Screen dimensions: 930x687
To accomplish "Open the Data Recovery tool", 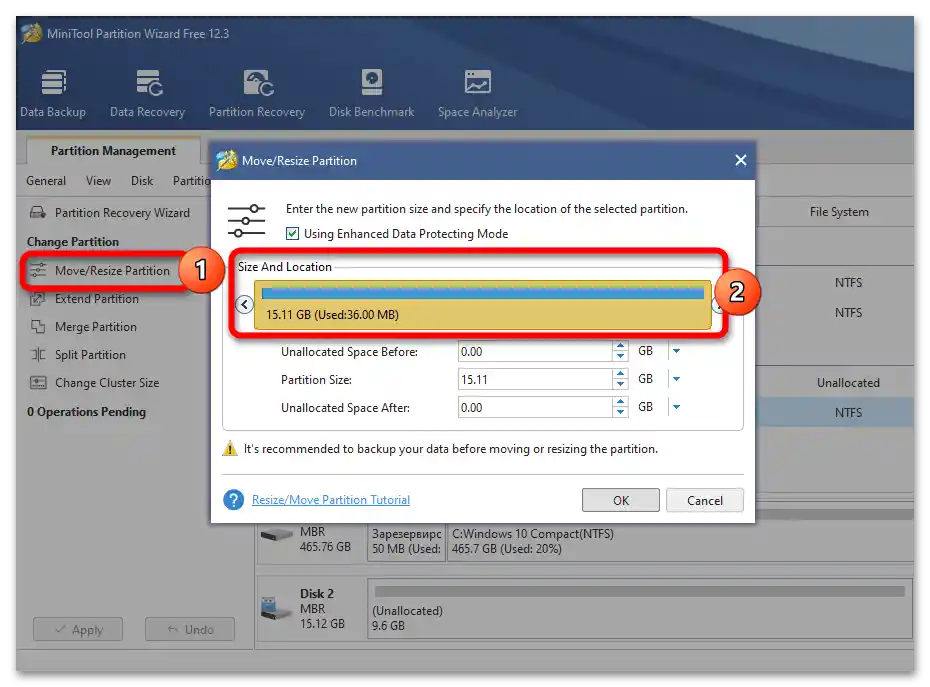I will [x=148, y=93].
